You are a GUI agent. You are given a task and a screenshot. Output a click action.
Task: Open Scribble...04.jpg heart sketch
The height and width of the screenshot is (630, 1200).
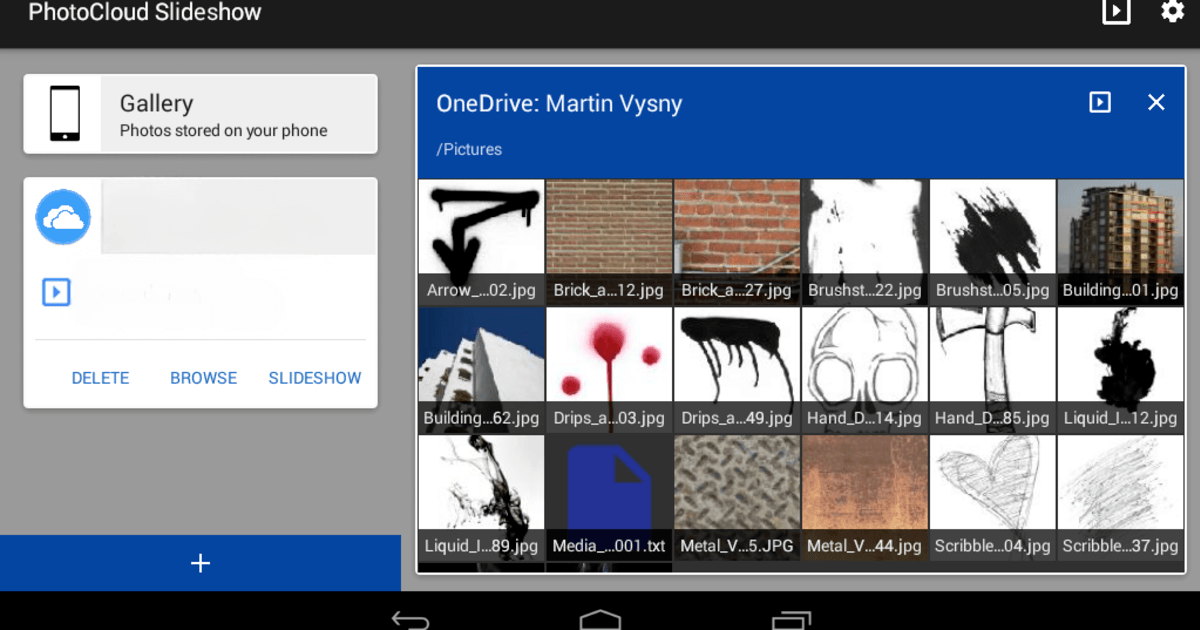click(993, 498)
